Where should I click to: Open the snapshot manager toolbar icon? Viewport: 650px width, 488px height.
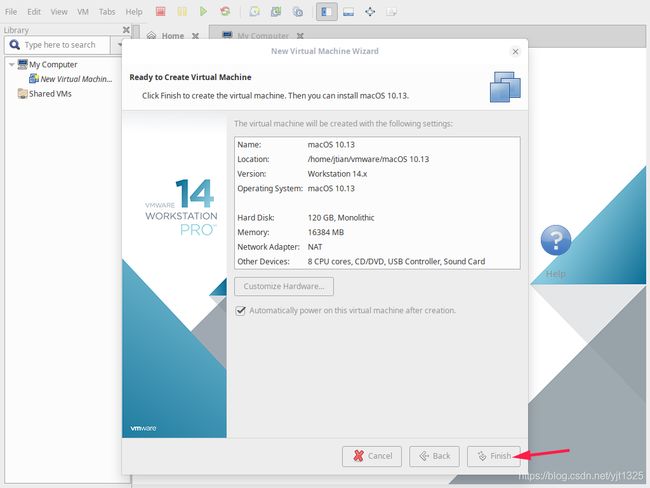coord(298,12)
